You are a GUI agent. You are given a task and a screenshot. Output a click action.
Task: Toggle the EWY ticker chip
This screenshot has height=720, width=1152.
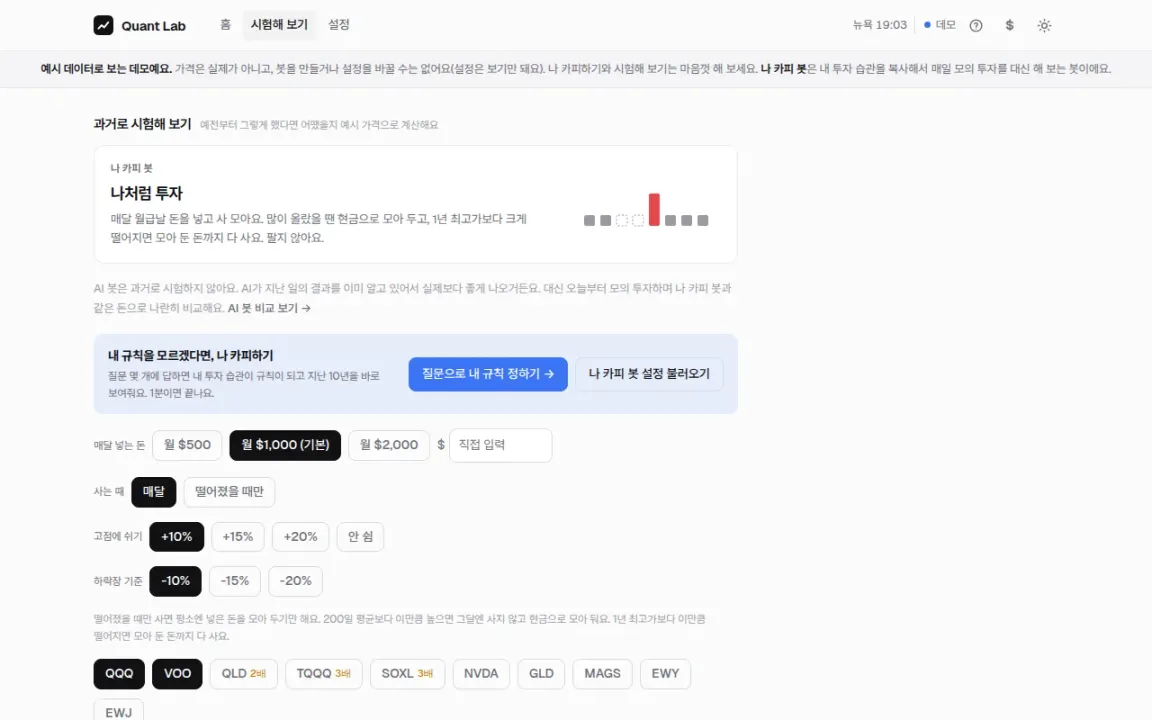[x=666, y=674]
